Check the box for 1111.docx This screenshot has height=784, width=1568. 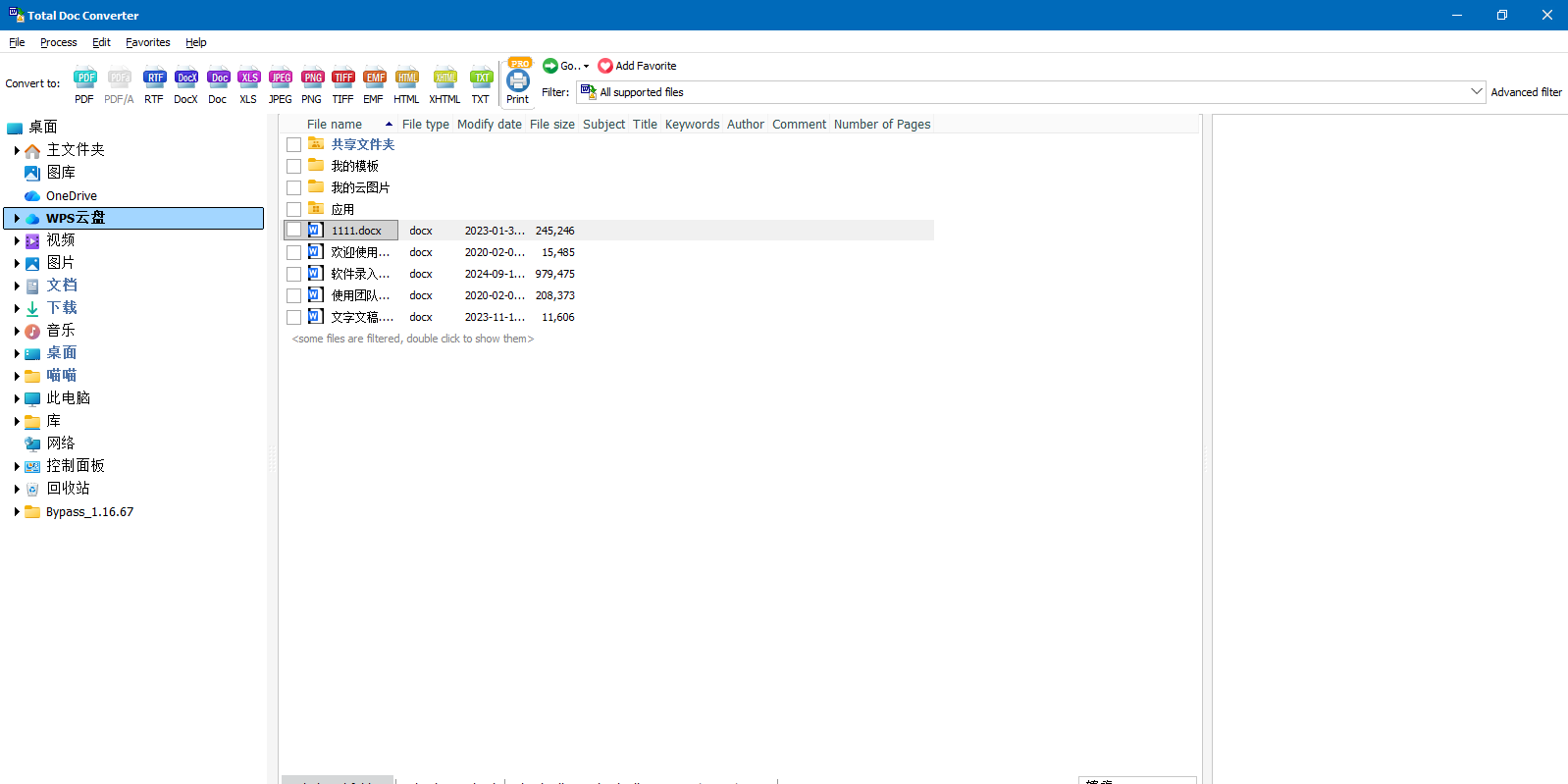tap(293, 231)
